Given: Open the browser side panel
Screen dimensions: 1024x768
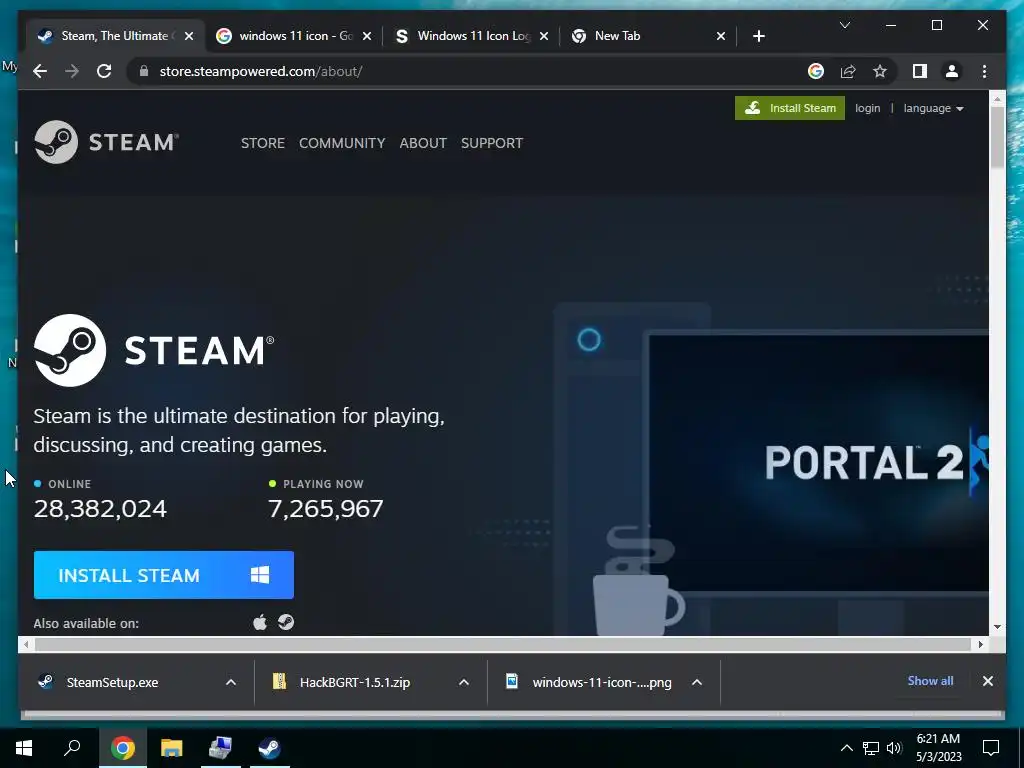Looking at the screenshot, I should 920,71.
